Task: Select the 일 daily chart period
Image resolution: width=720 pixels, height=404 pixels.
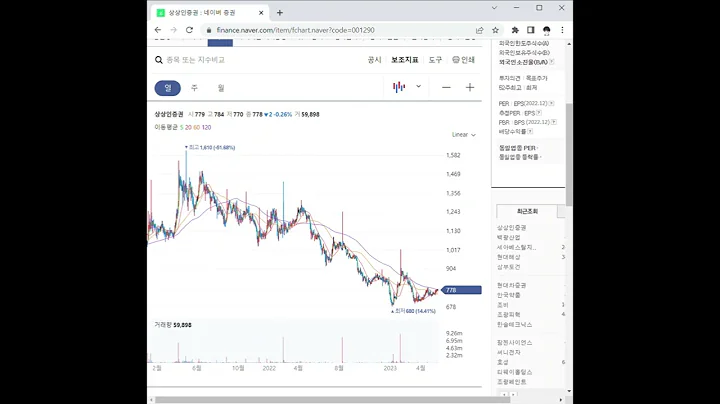Action: (x=168, y=88)
